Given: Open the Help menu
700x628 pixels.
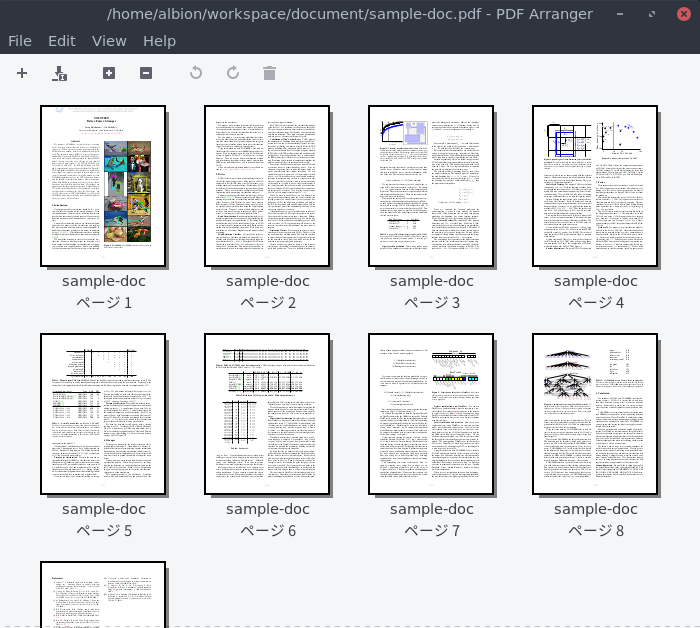Looking at the screenshot, I should coord(159,41).
